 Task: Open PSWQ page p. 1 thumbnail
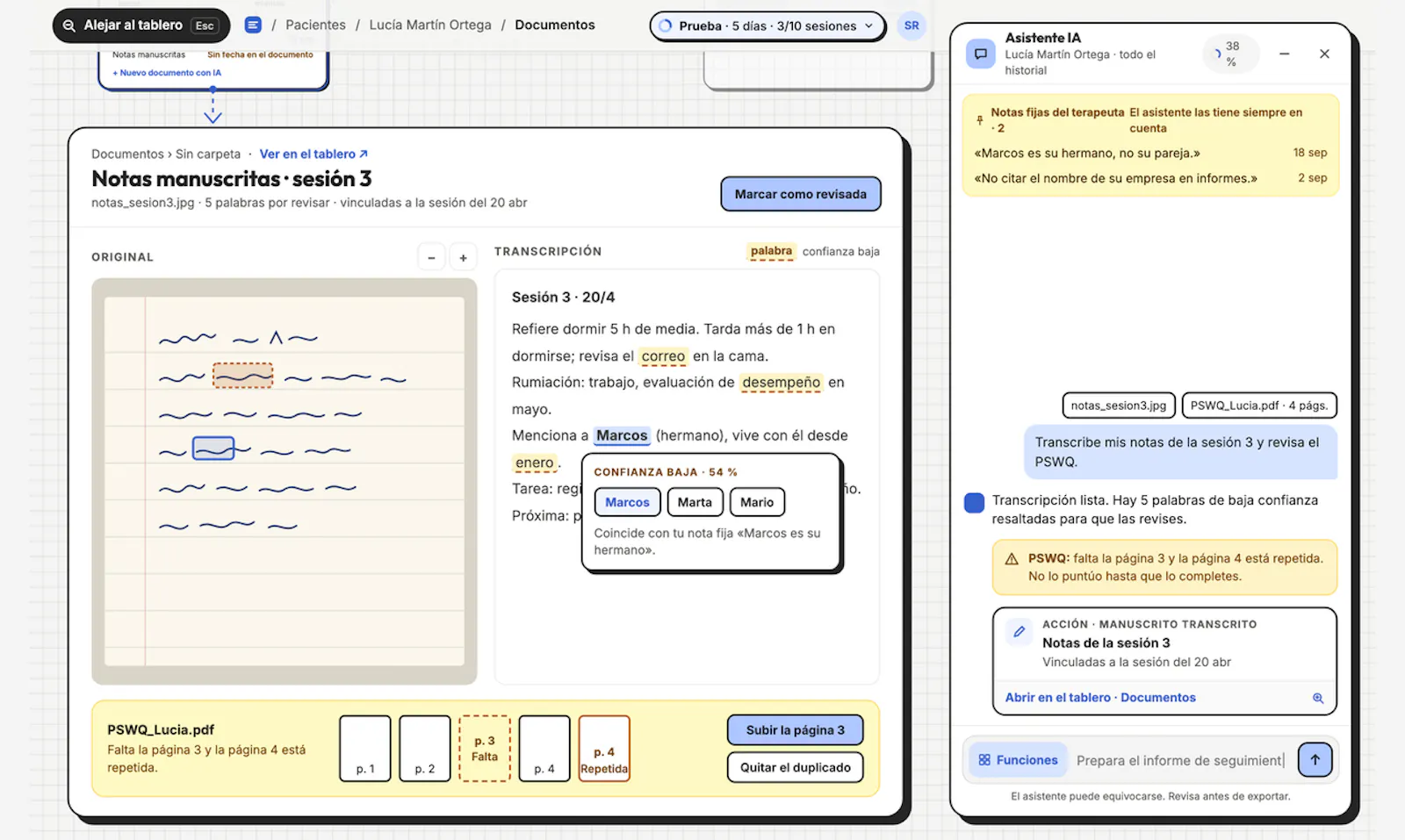click(365, 749)
